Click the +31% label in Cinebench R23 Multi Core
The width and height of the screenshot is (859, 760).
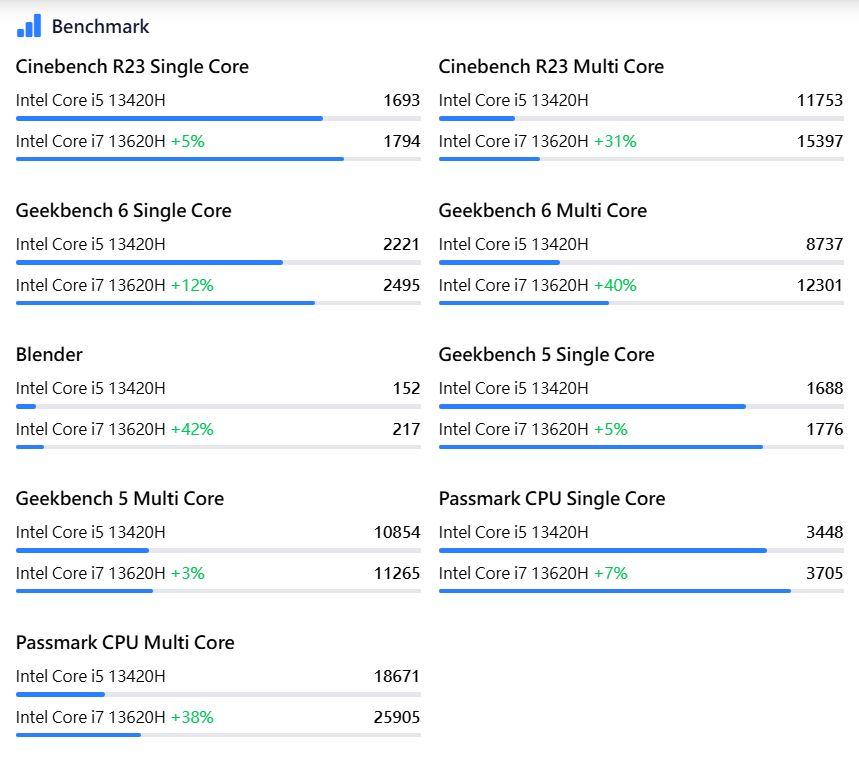615,141
